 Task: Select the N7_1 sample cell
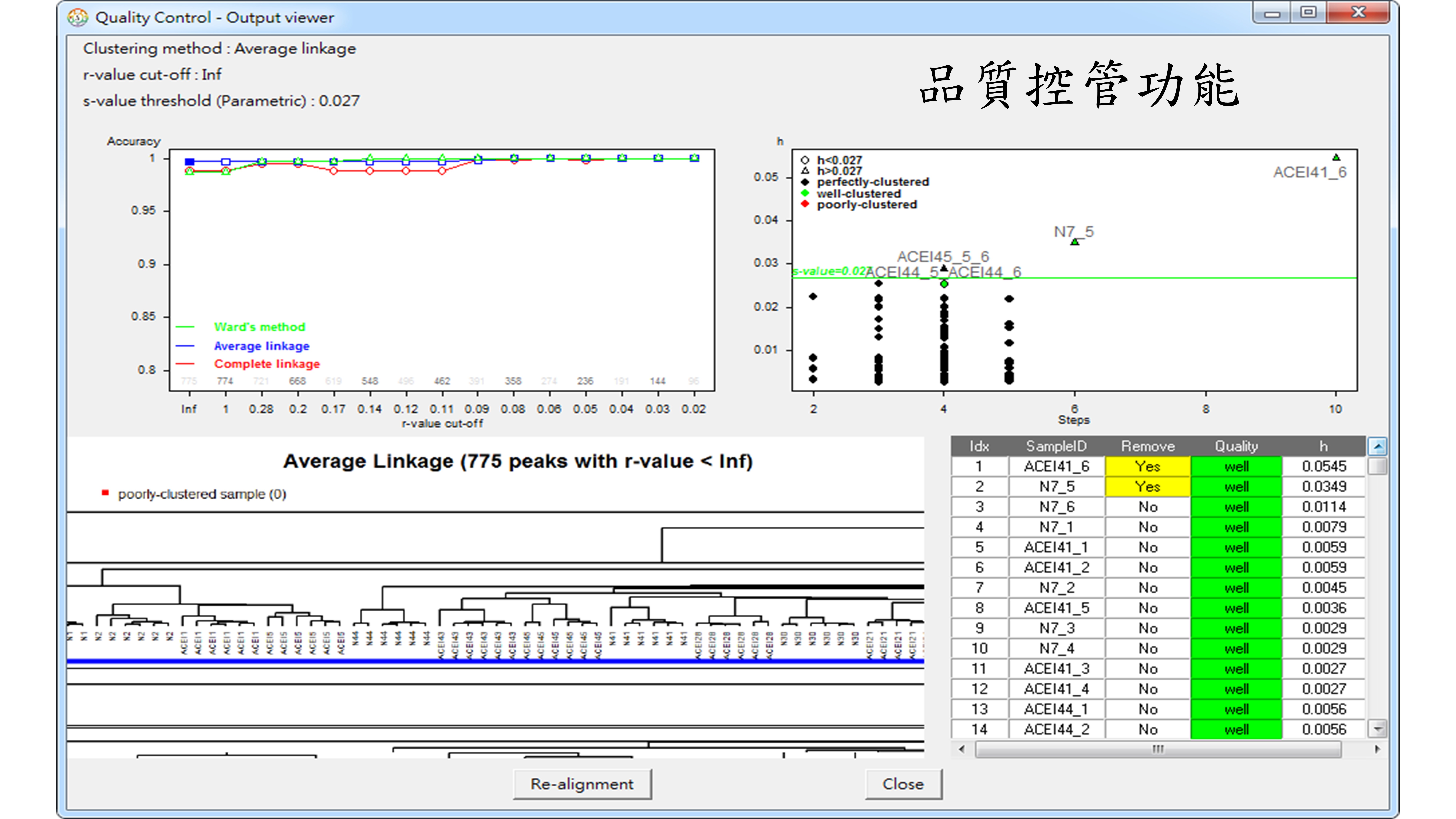(1056, 527)
